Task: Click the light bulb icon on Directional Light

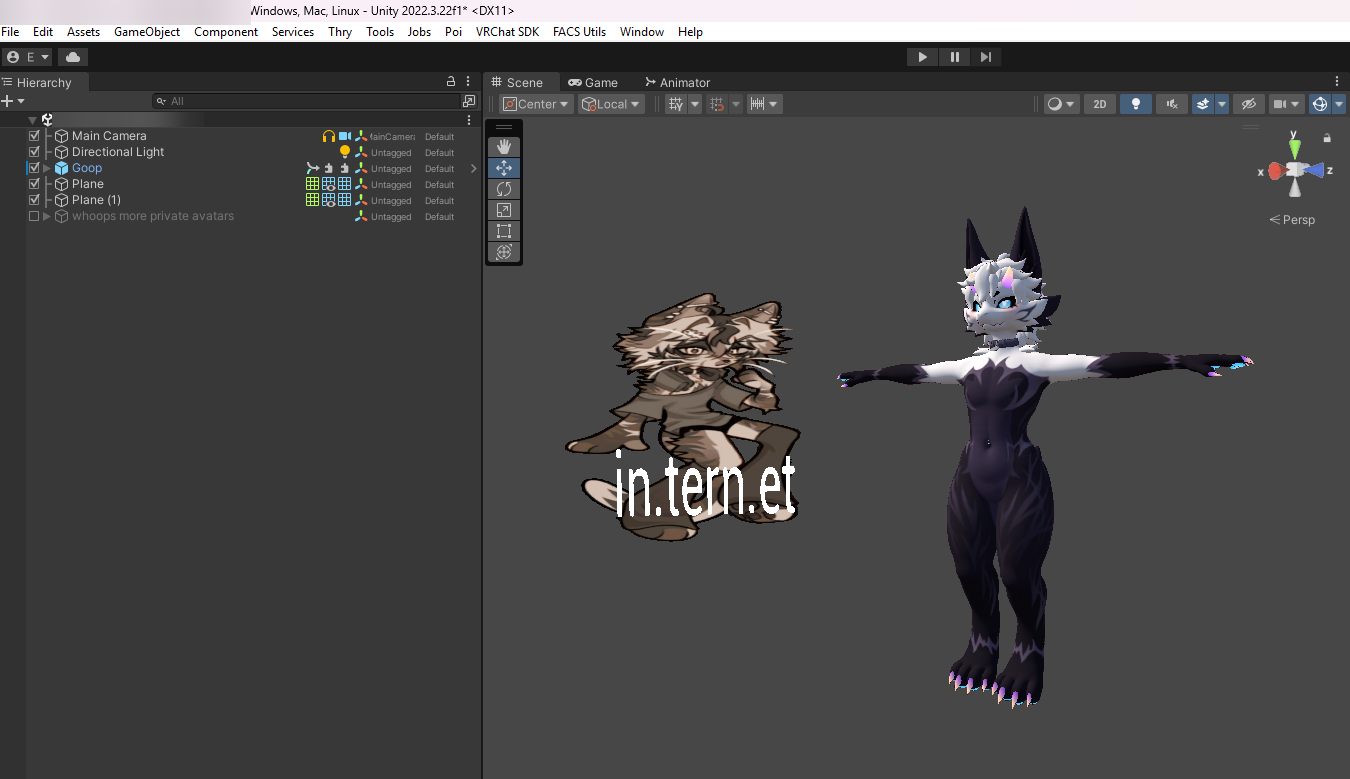Action: [x=345, y=152]
